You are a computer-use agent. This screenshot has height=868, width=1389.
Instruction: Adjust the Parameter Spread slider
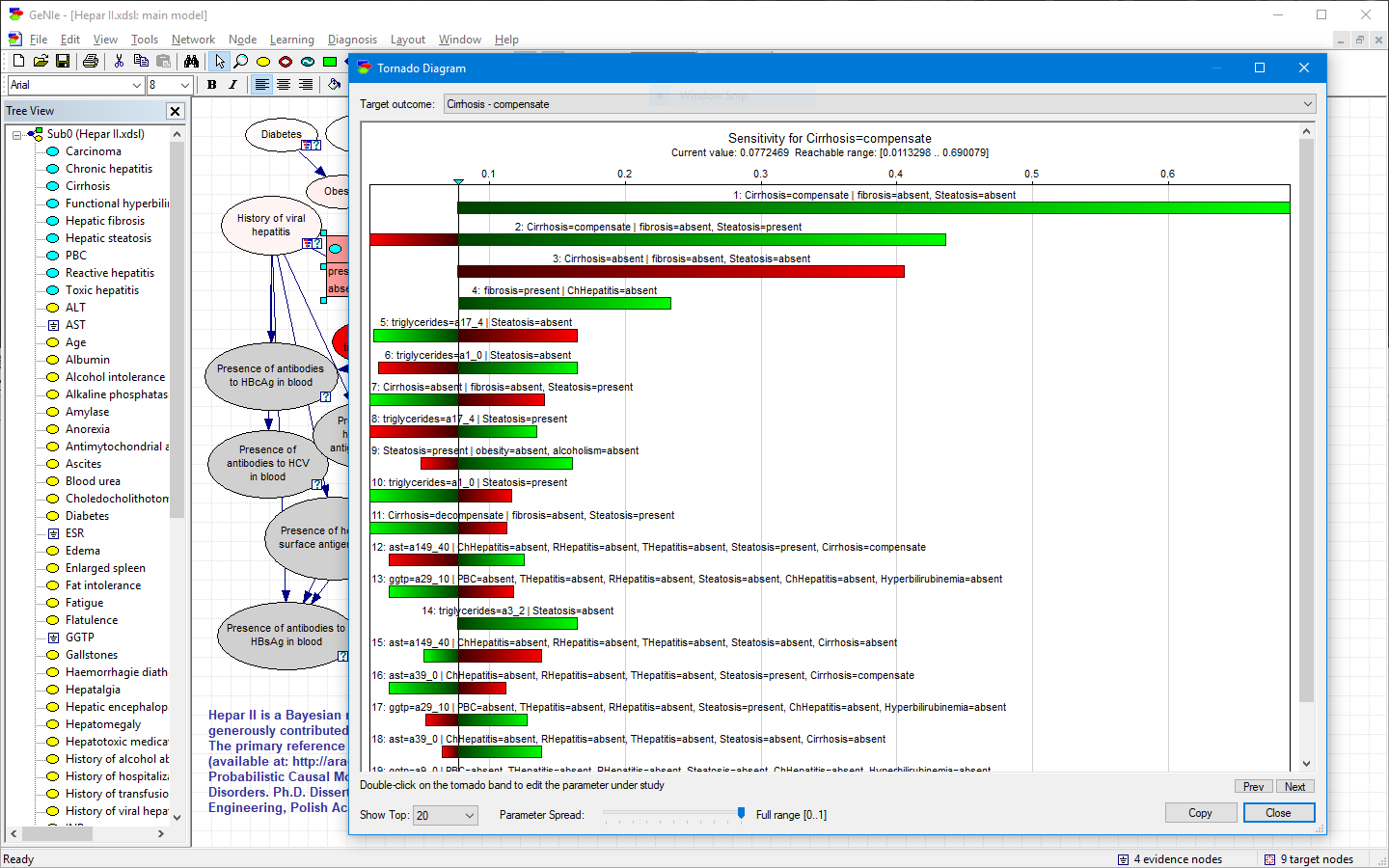(x=740, y=814)
